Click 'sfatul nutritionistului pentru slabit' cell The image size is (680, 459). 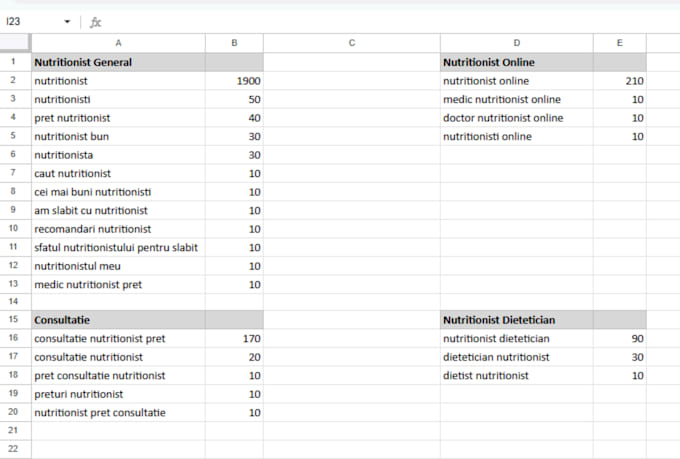pyautogui.click(x=118, y=247)
